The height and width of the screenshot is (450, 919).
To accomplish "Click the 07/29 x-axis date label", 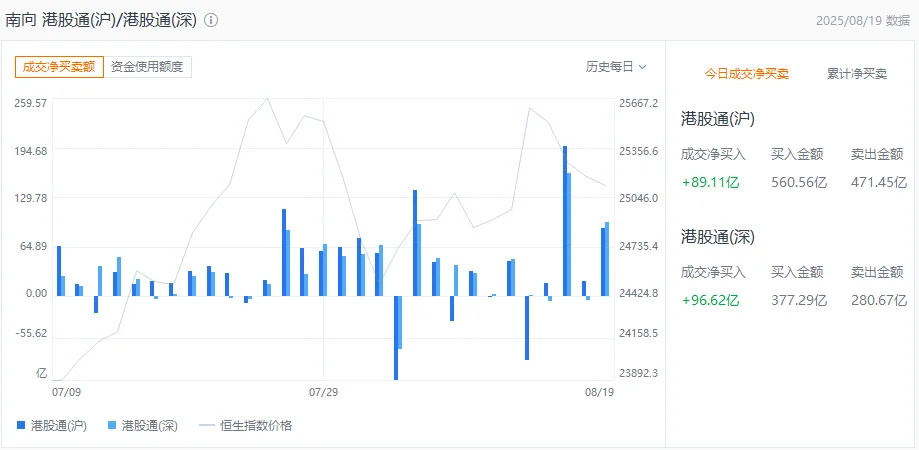I will (324, 392).
